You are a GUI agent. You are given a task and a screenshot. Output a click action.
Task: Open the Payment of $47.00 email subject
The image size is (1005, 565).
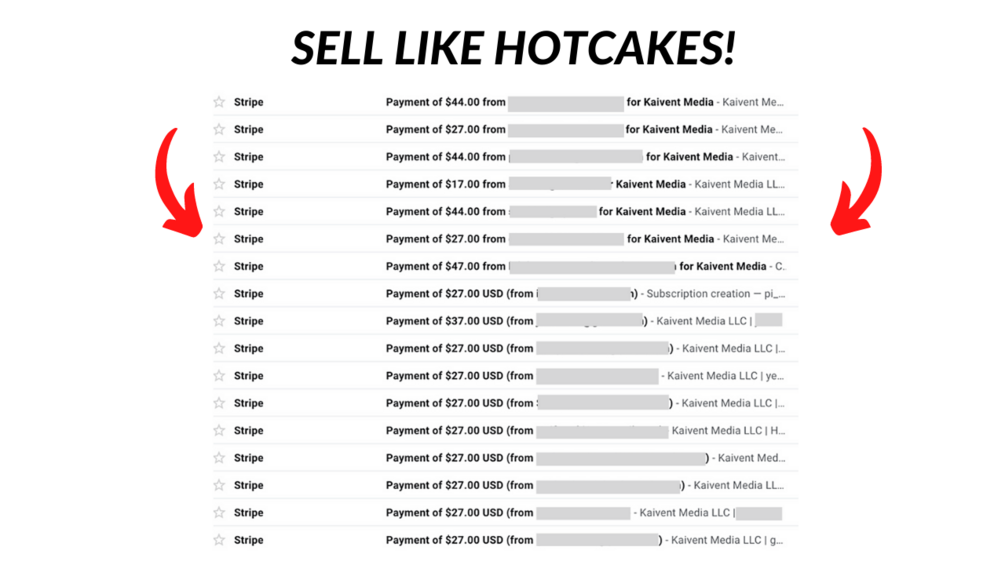(x=445, y=266)
